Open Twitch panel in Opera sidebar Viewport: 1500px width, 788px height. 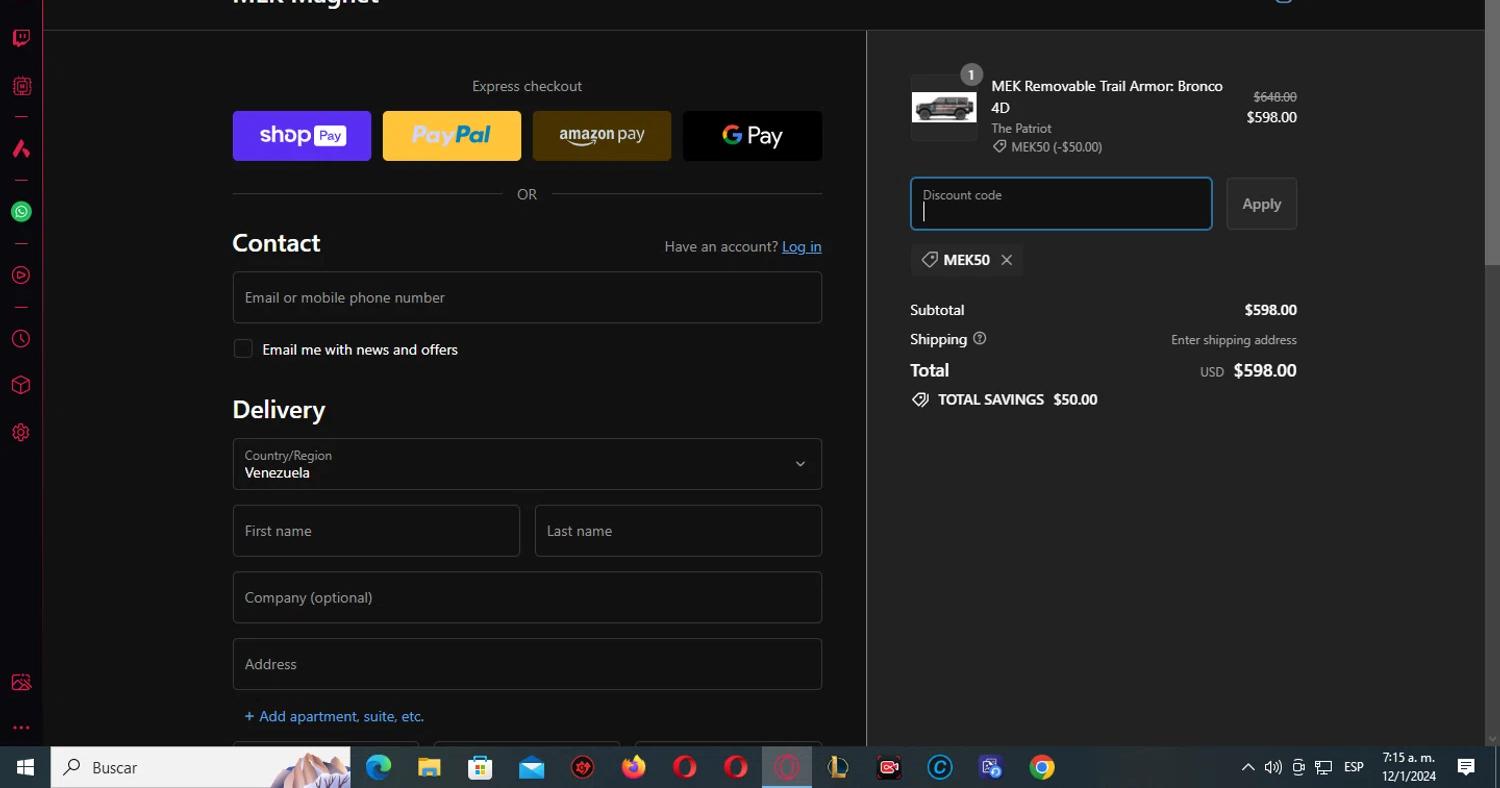21,38
